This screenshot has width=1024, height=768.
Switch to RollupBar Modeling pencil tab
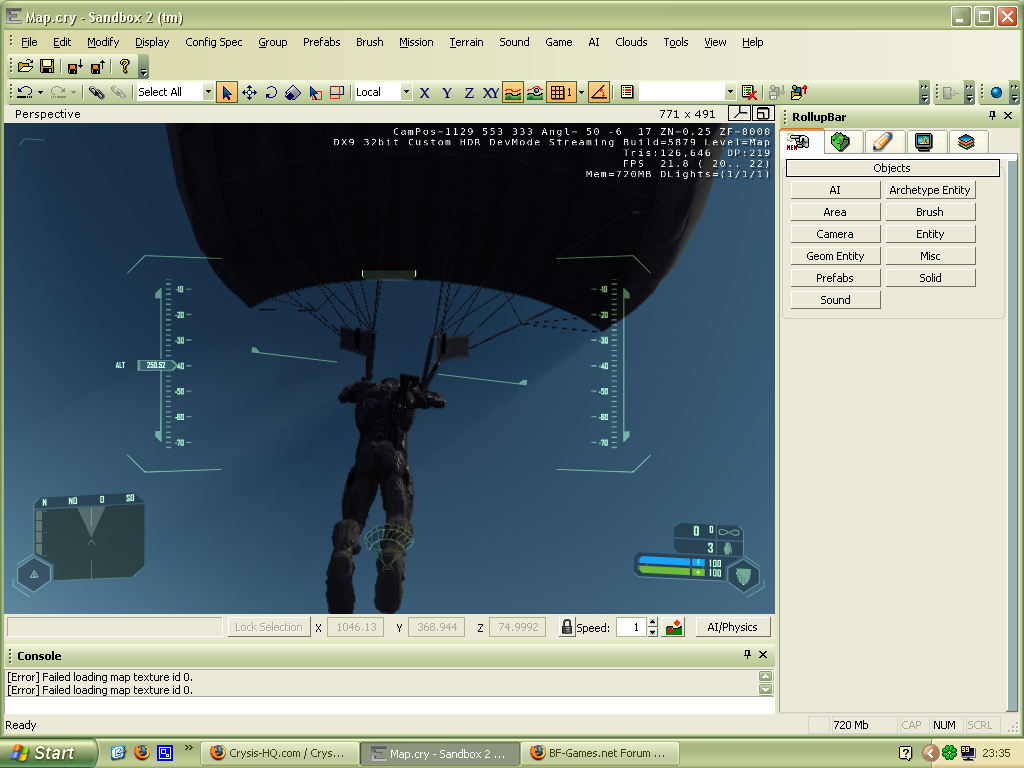tap(882, 142)
